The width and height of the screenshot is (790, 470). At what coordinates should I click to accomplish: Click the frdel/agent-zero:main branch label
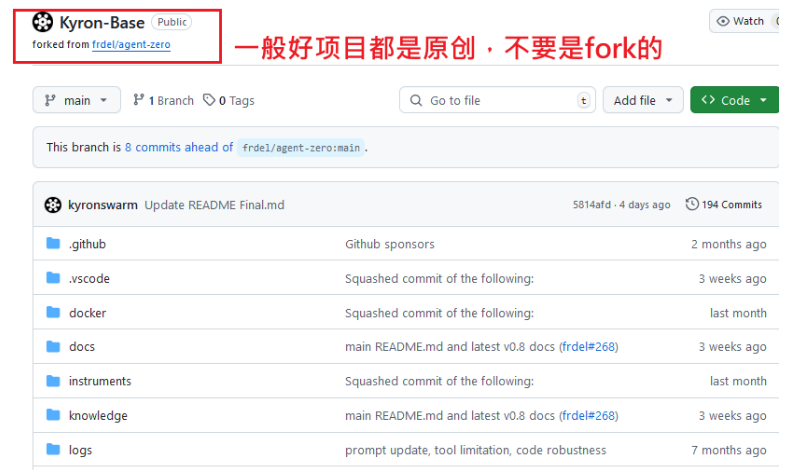tap(301, 148)
